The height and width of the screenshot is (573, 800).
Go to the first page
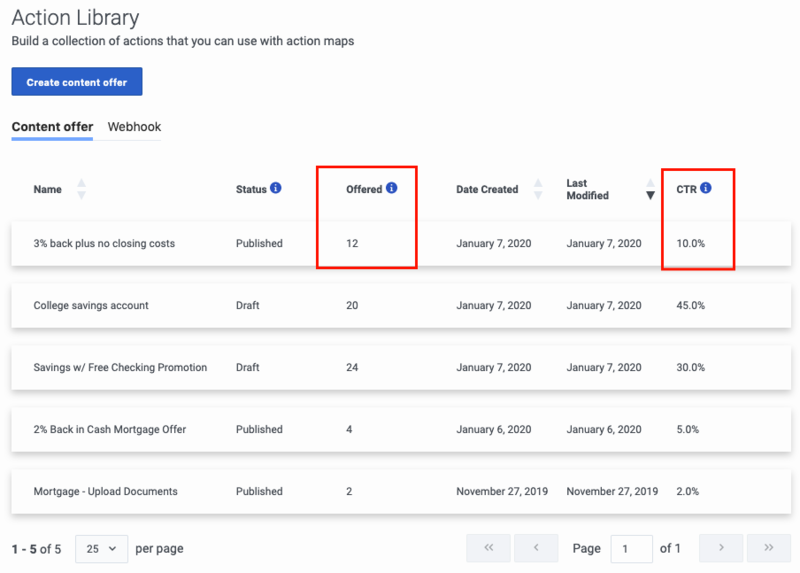coord(488,548)
